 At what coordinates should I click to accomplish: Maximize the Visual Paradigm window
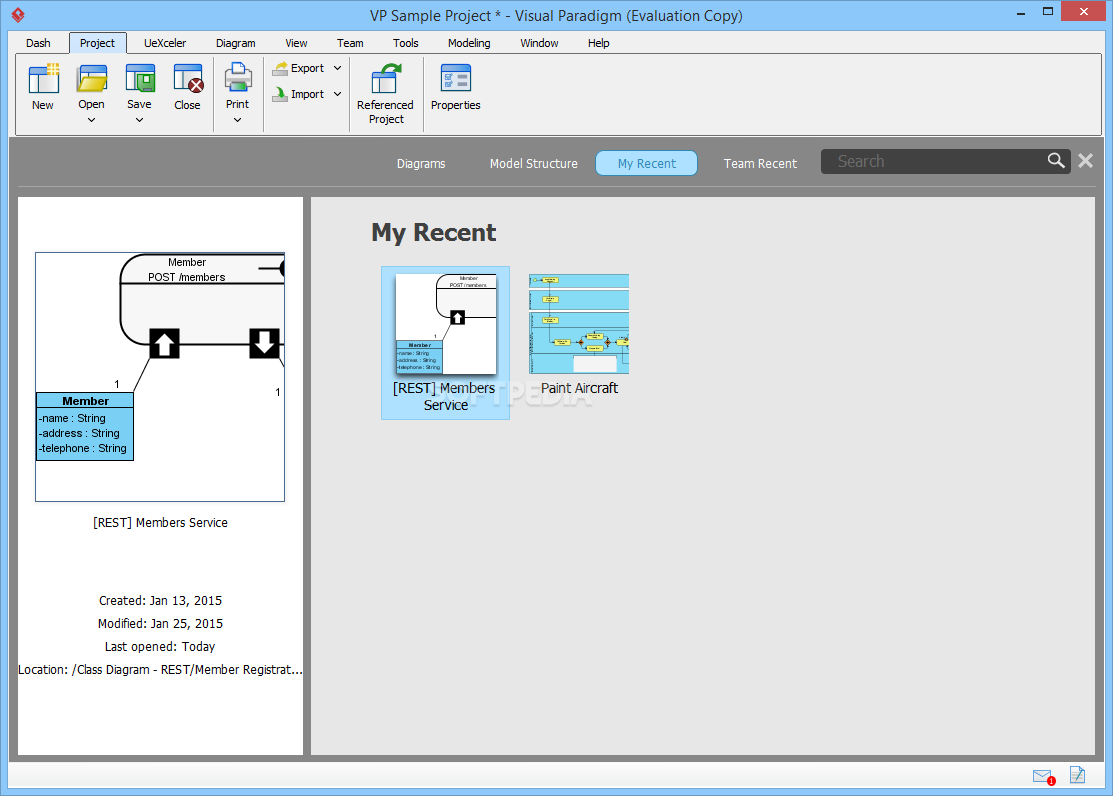tap(1048, 11)
